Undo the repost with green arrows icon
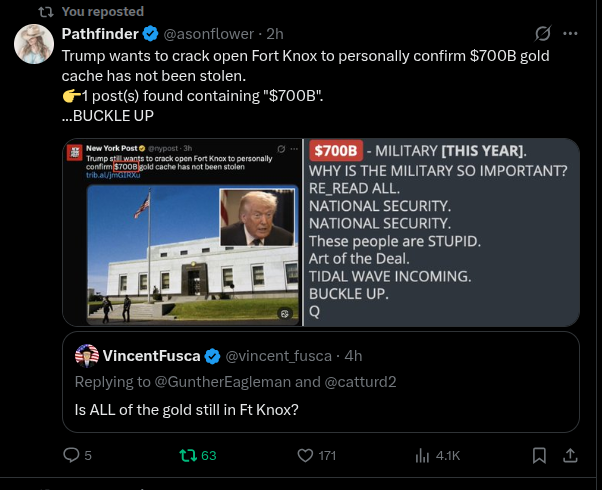 click(x=188, y=455)
